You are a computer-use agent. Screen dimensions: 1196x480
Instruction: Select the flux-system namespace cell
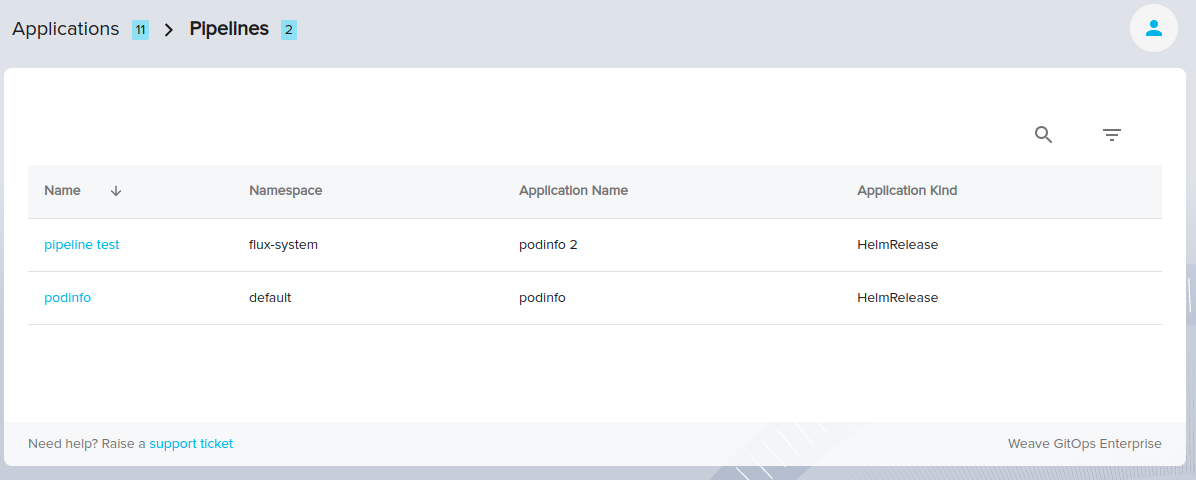pyautogui.click(x=284, y=245)
